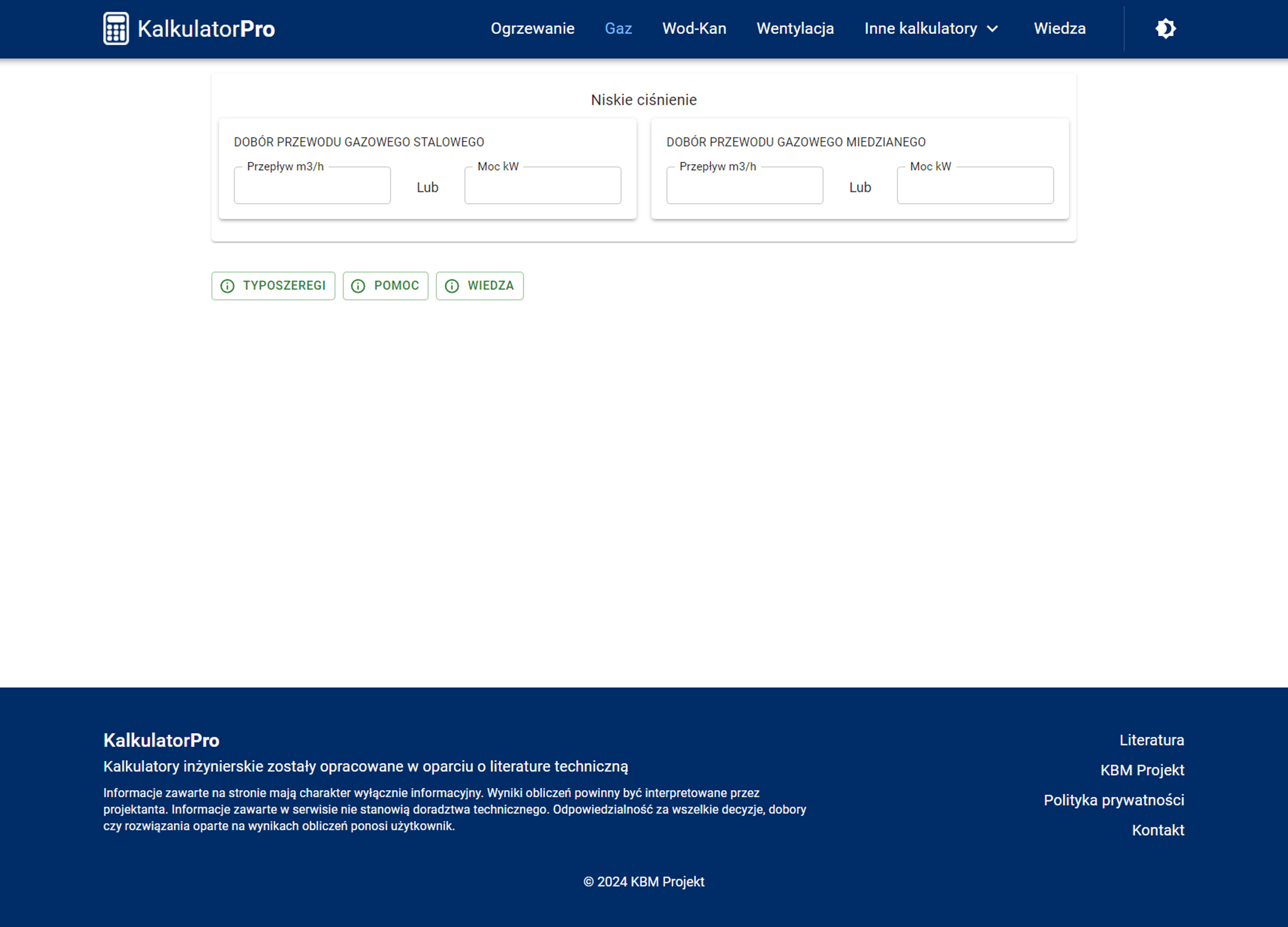The width and height of the screenshot is (1288, 927).
Task: Click the Niskie ciśnienie heading
Action: click(x=644, y=100)
